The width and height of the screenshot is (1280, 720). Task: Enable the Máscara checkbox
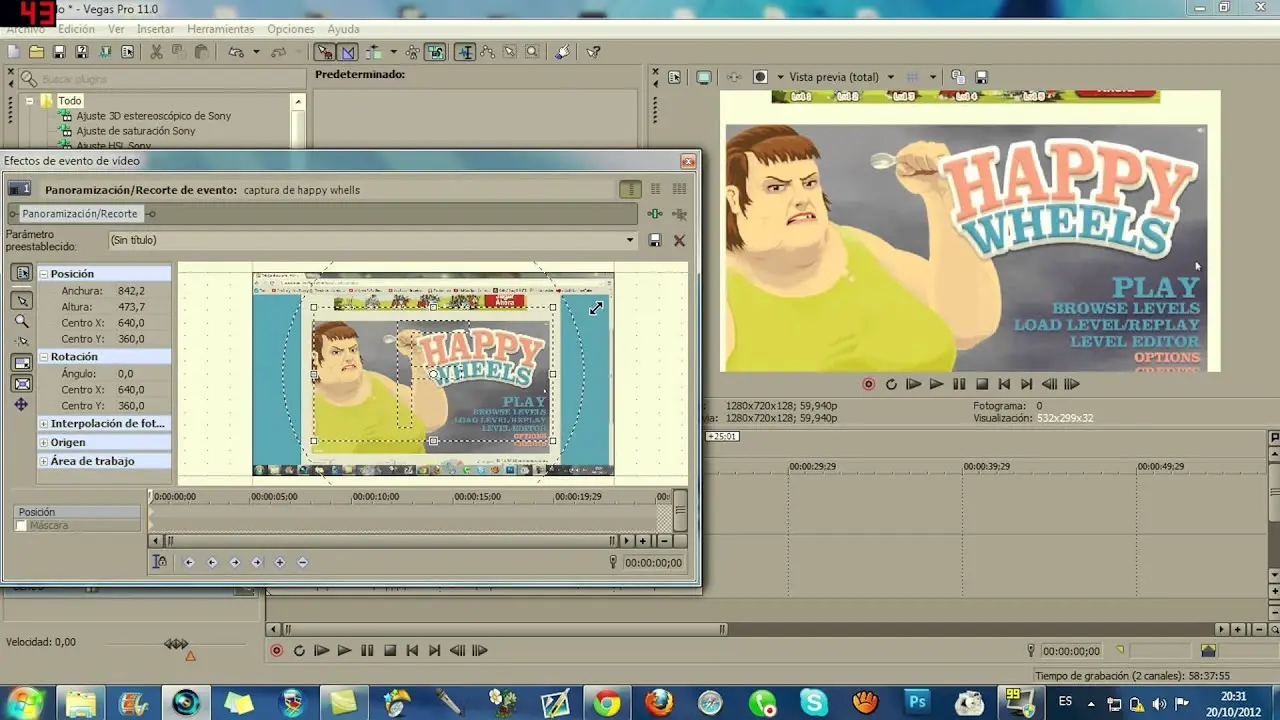21,526
